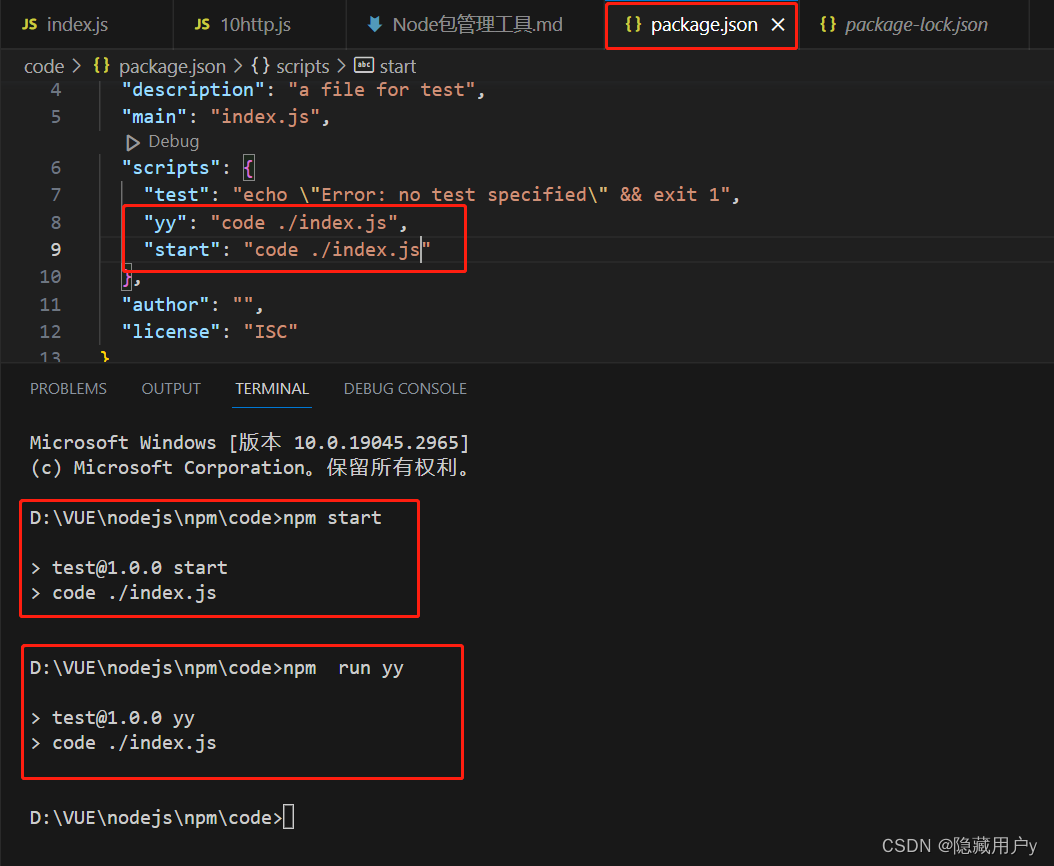This screenshot has width=1054, height=866.
Task: Close the package.json tab
Action: [778, 25]
